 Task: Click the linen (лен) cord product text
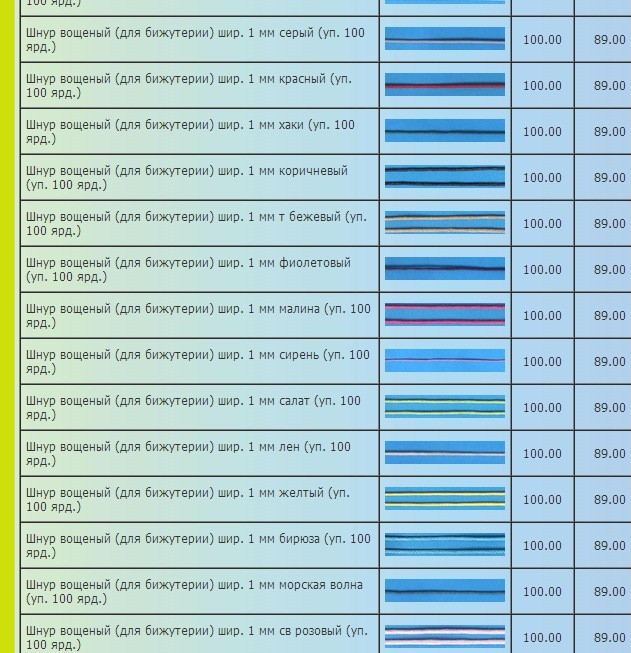click(x=188, y=454)
